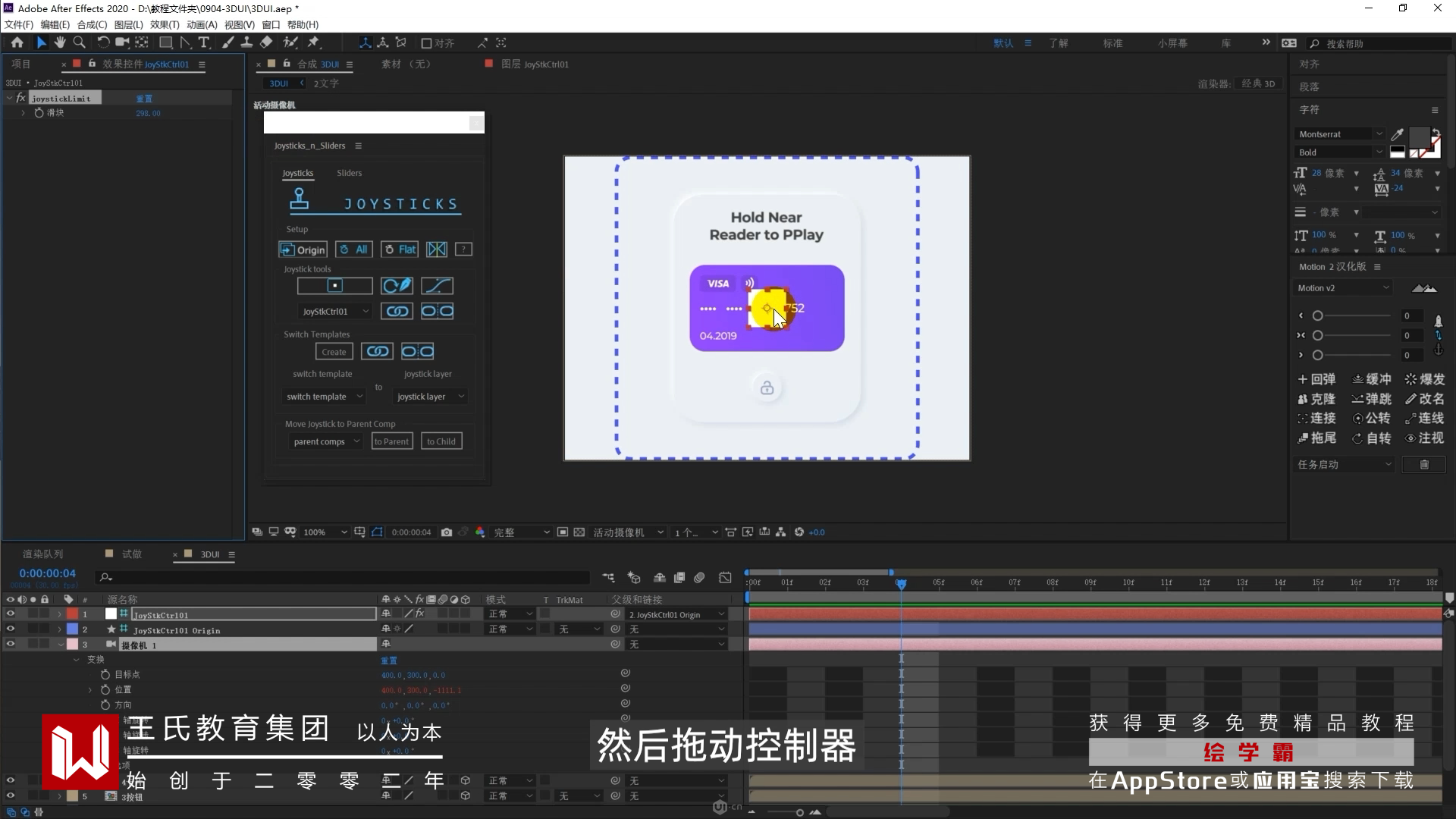Viewport: 1456px width, 819px height.
Task: Take snapshot with camera icon in viewer
Action: (x=447, y=532)
